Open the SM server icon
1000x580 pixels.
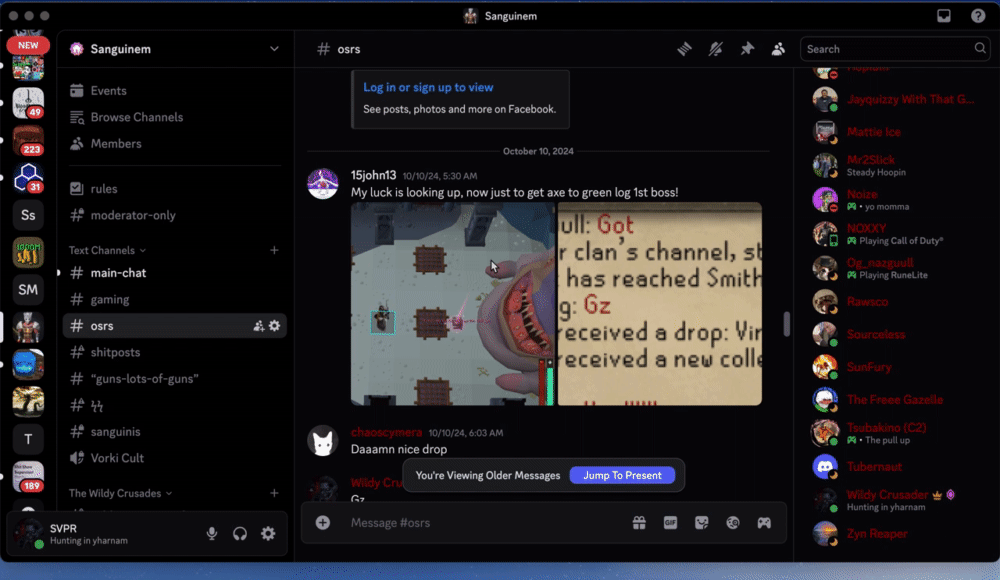[28, 290]
